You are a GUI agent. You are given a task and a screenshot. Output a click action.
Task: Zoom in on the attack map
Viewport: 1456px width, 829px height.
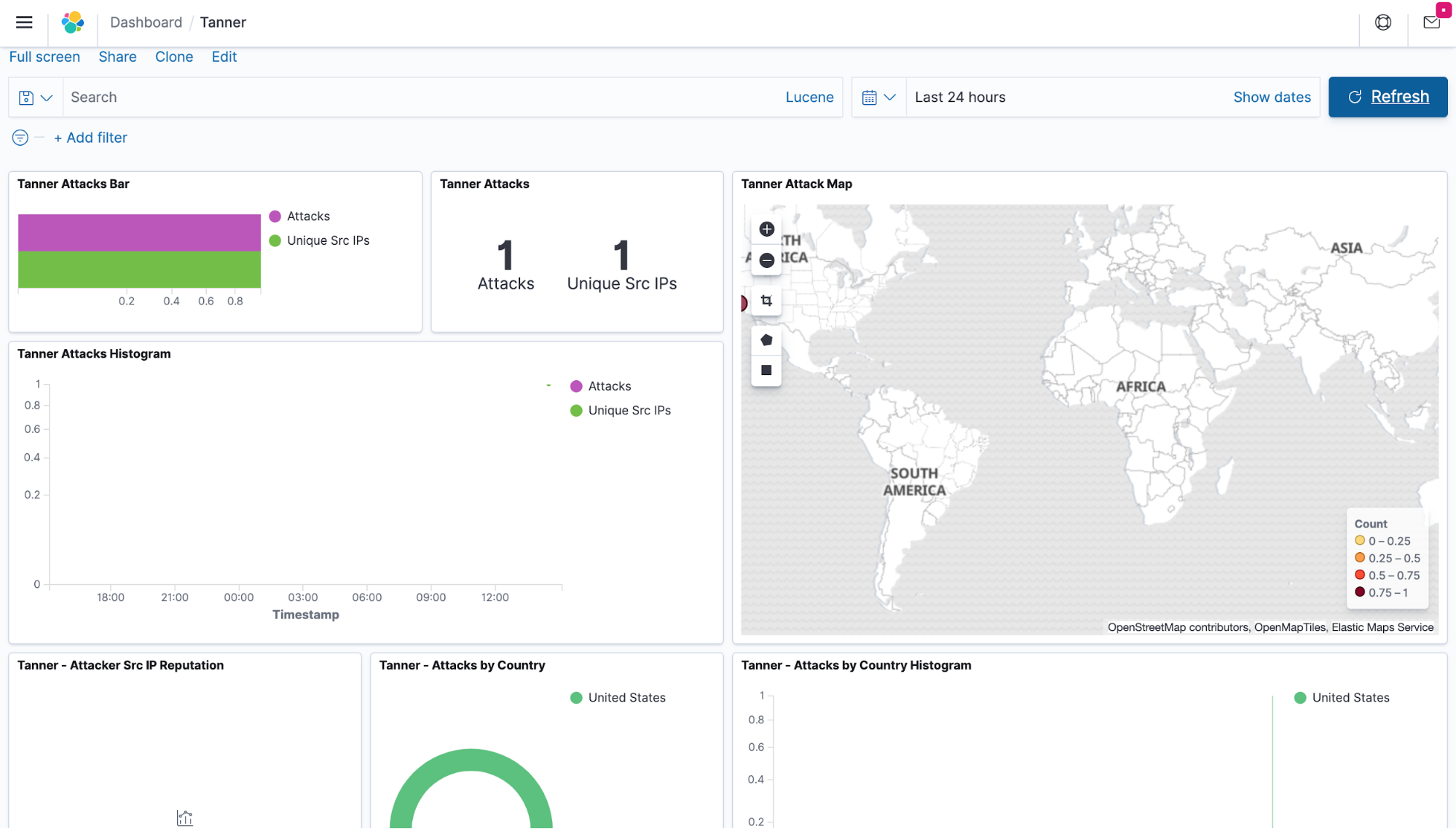pos(766,229)
